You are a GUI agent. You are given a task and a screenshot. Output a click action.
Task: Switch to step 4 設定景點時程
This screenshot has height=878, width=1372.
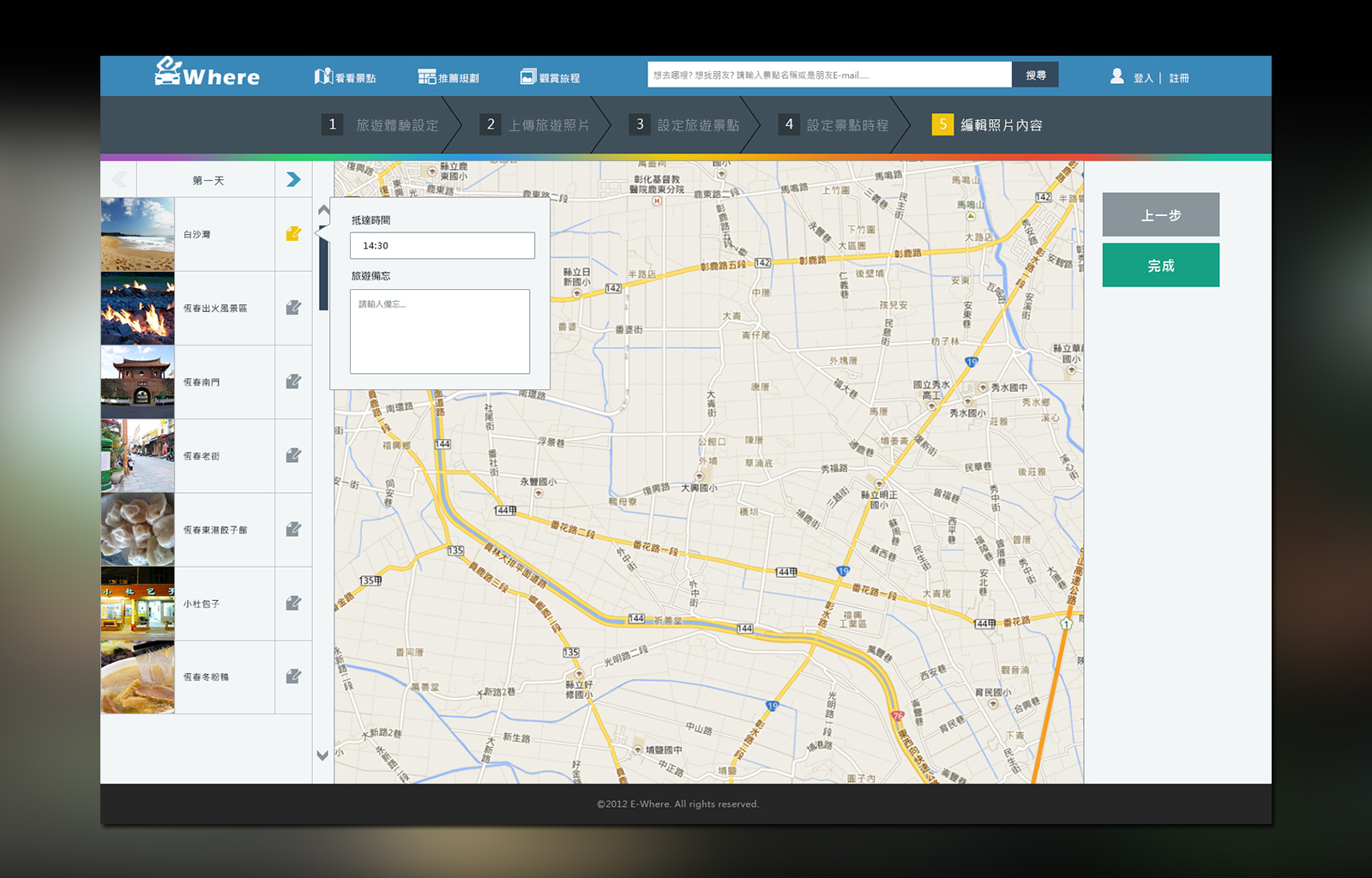pyautogui.click(x=833, y=125)
